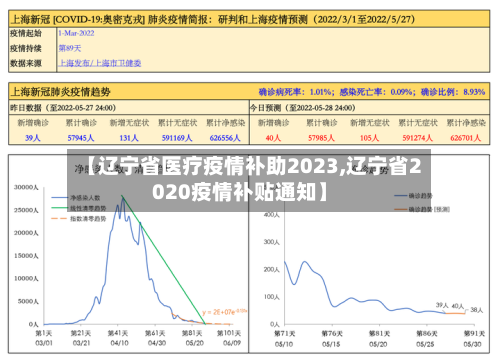
Task: Click 累计无症状 header under 今日预测
Action: coord(418,123)
